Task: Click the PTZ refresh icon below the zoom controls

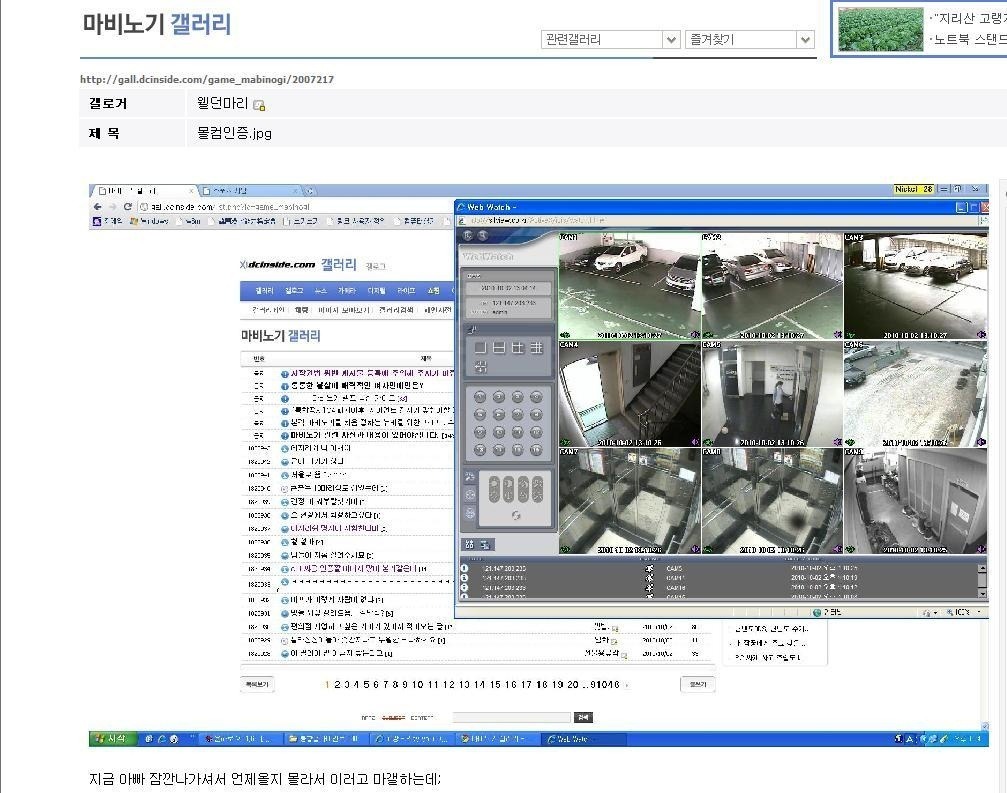Action: coord(516,515)
